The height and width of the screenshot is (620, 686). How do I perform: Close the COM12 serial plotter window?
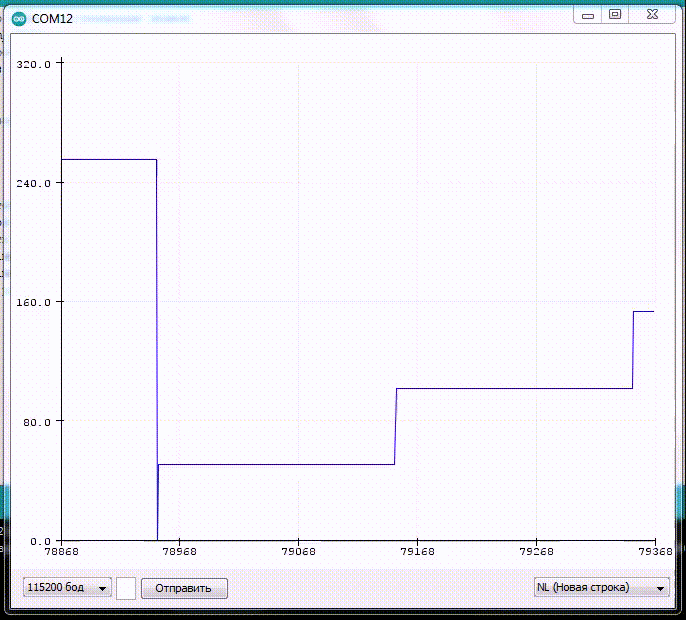pyautogui.click(x=652, y=14)
